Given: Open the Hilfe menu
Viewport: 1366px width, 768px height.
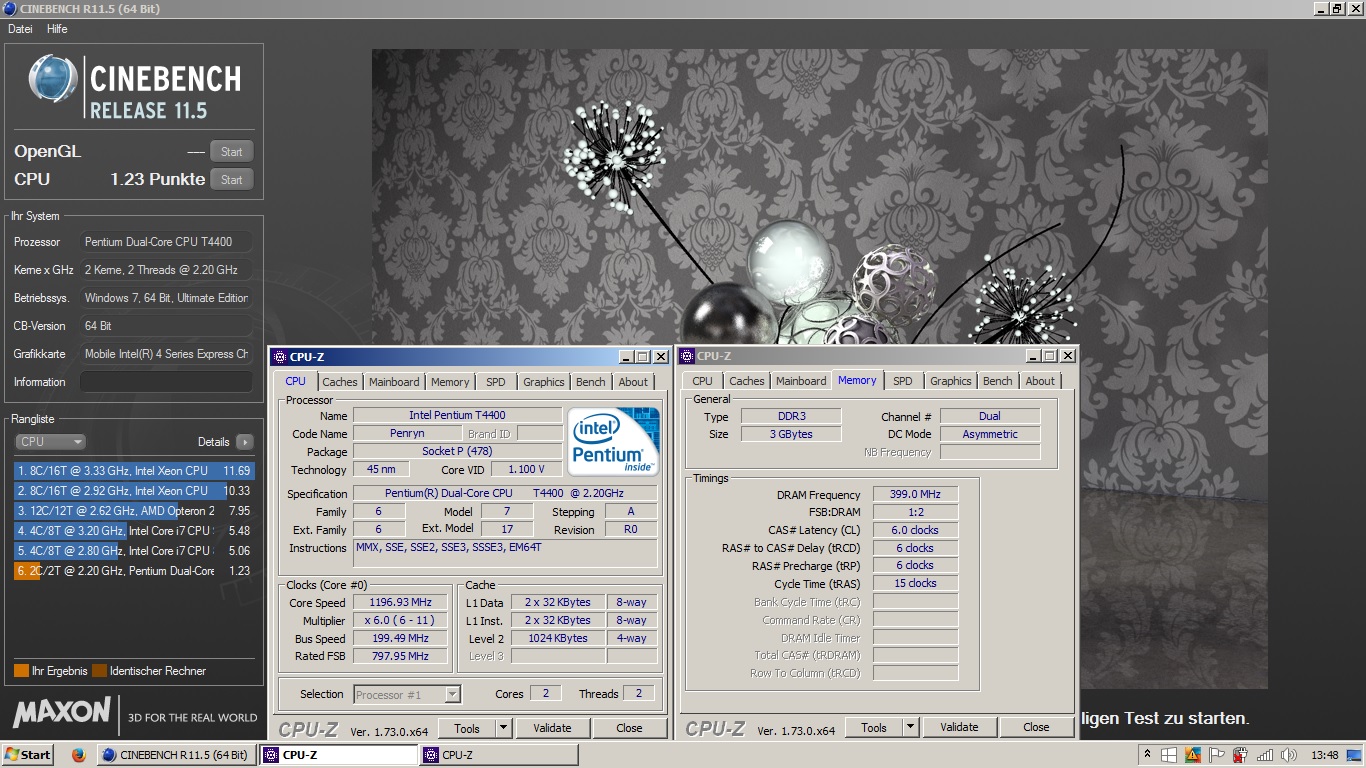Looking at the screenshot, I should [57, 29].
